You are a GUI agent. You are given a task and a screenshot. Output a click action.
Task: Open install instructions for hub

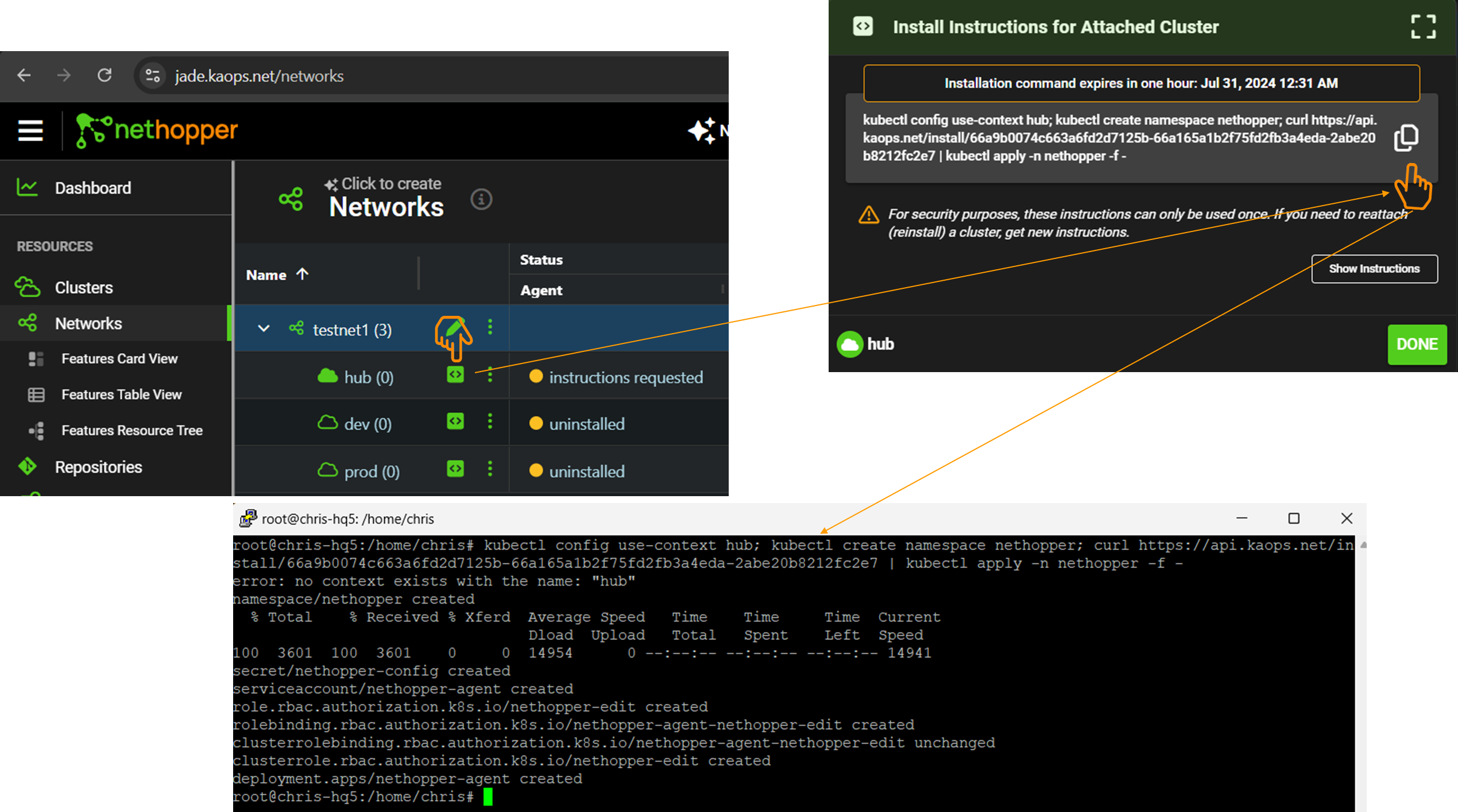pyautogui.click(x=455, y=374)
